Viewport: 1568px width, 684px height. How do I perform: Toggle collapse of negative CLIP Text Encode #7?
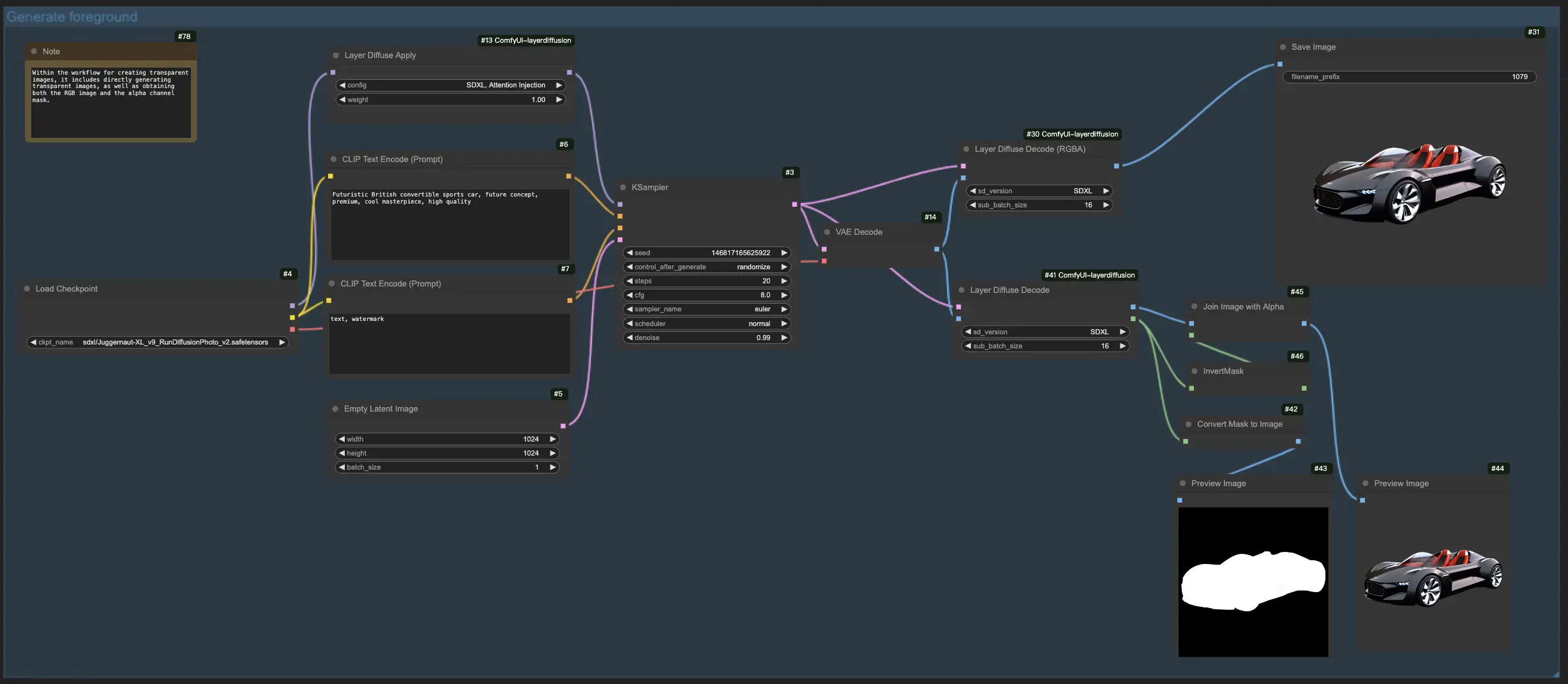tap(332, 284)
